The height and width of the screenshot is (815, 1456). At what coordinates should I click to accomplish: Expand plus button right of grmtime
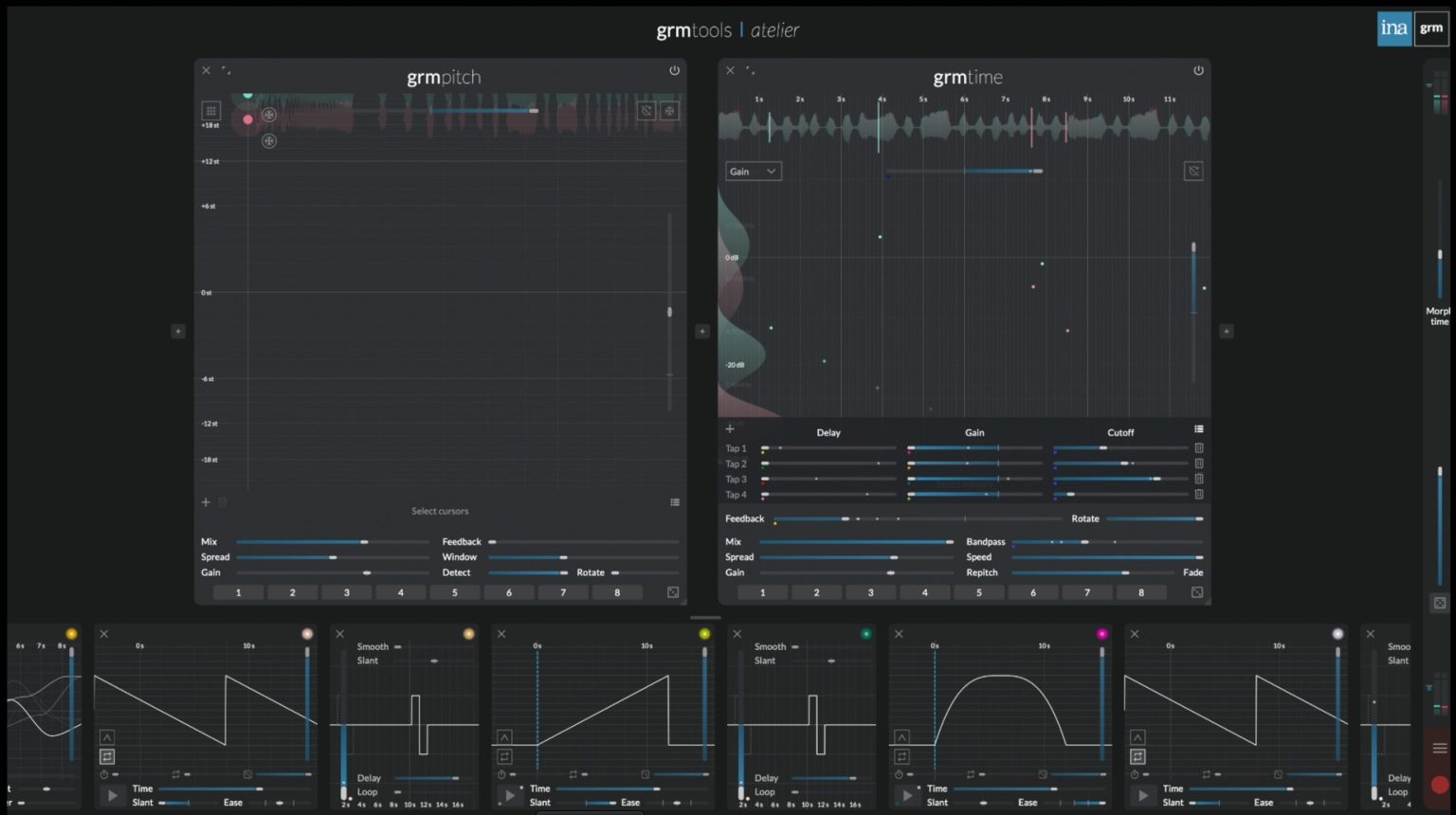click(1226, 332)
